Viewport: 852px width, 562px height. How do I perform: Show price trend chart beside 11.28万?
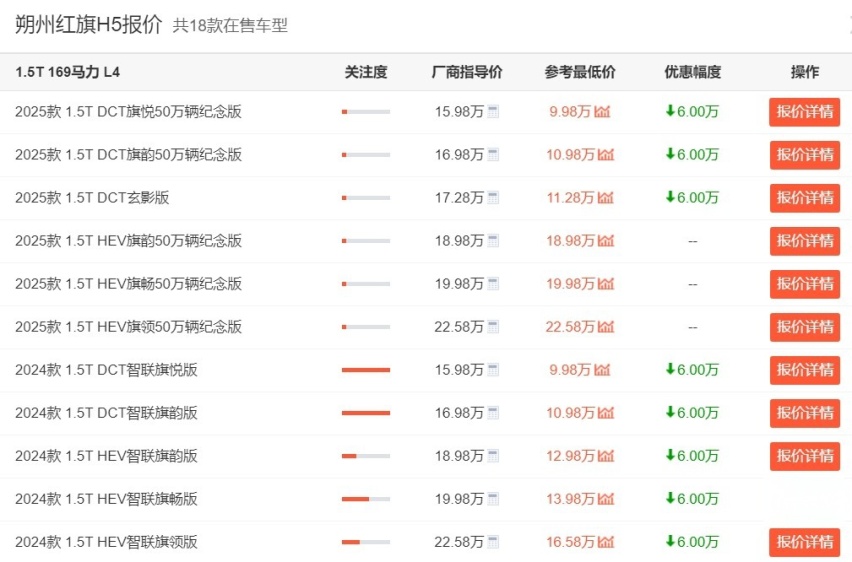coord(606,198)
